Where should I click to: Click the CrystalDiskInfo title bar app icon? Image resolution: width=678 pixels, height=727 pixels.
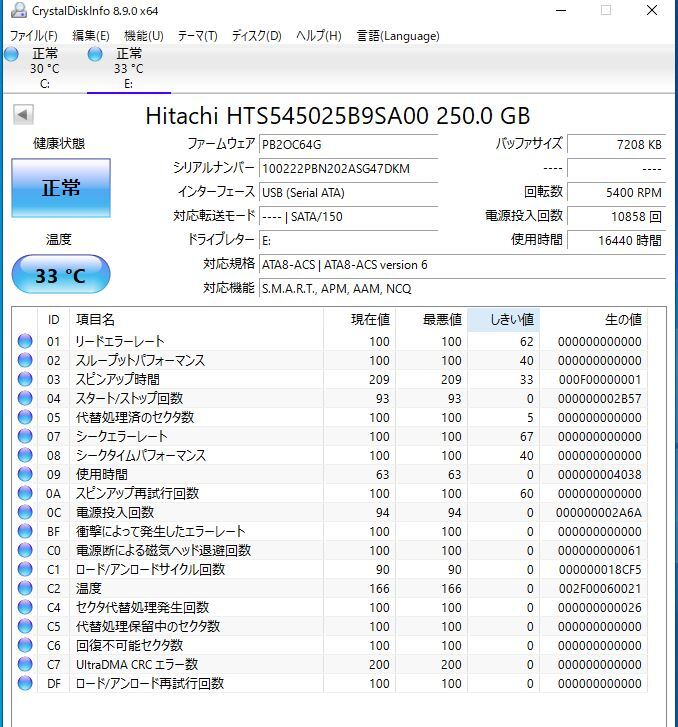coord(19,10)
